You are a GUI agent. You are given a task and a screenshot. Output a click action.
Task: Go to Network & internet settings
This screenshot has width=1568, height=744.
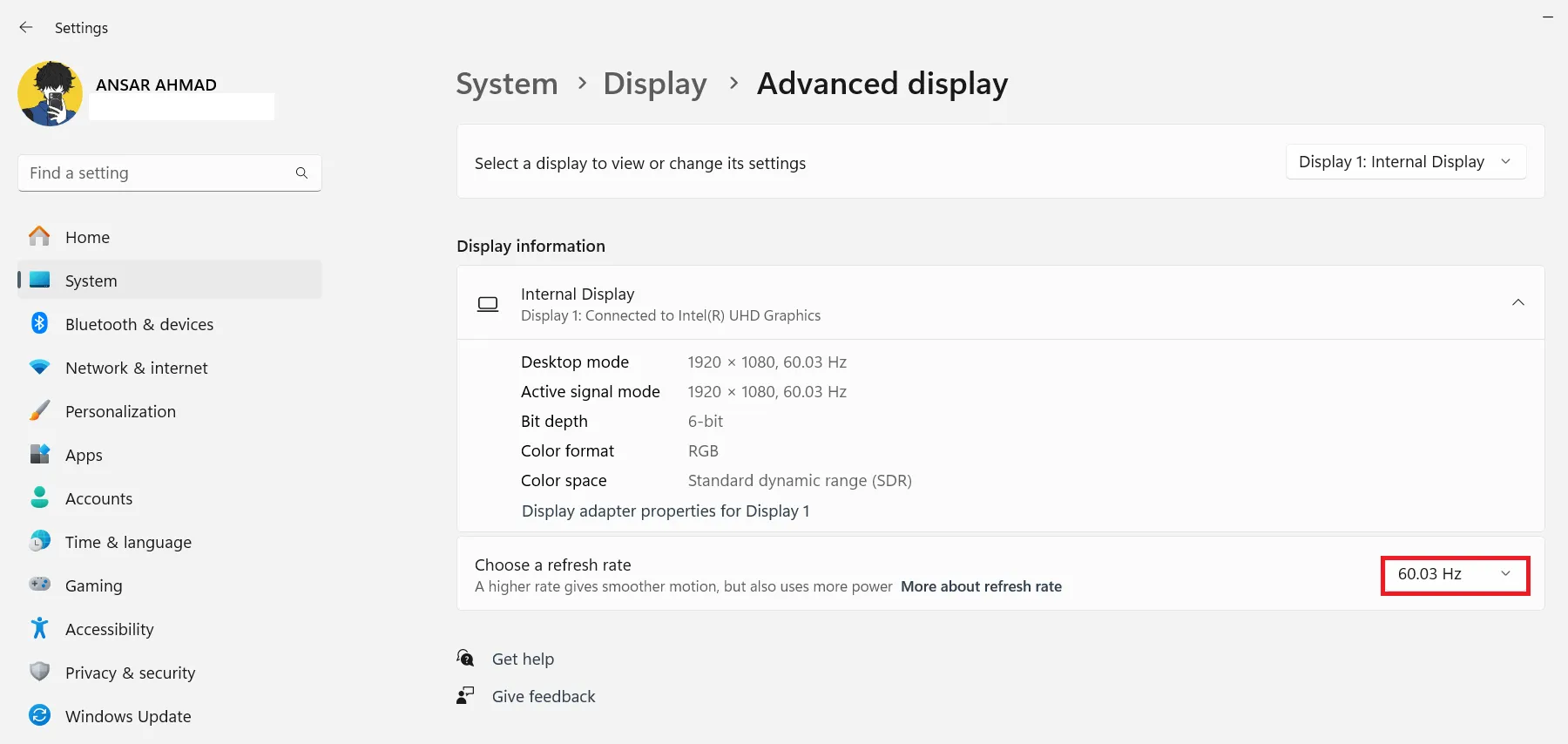[x=136, y=368]
